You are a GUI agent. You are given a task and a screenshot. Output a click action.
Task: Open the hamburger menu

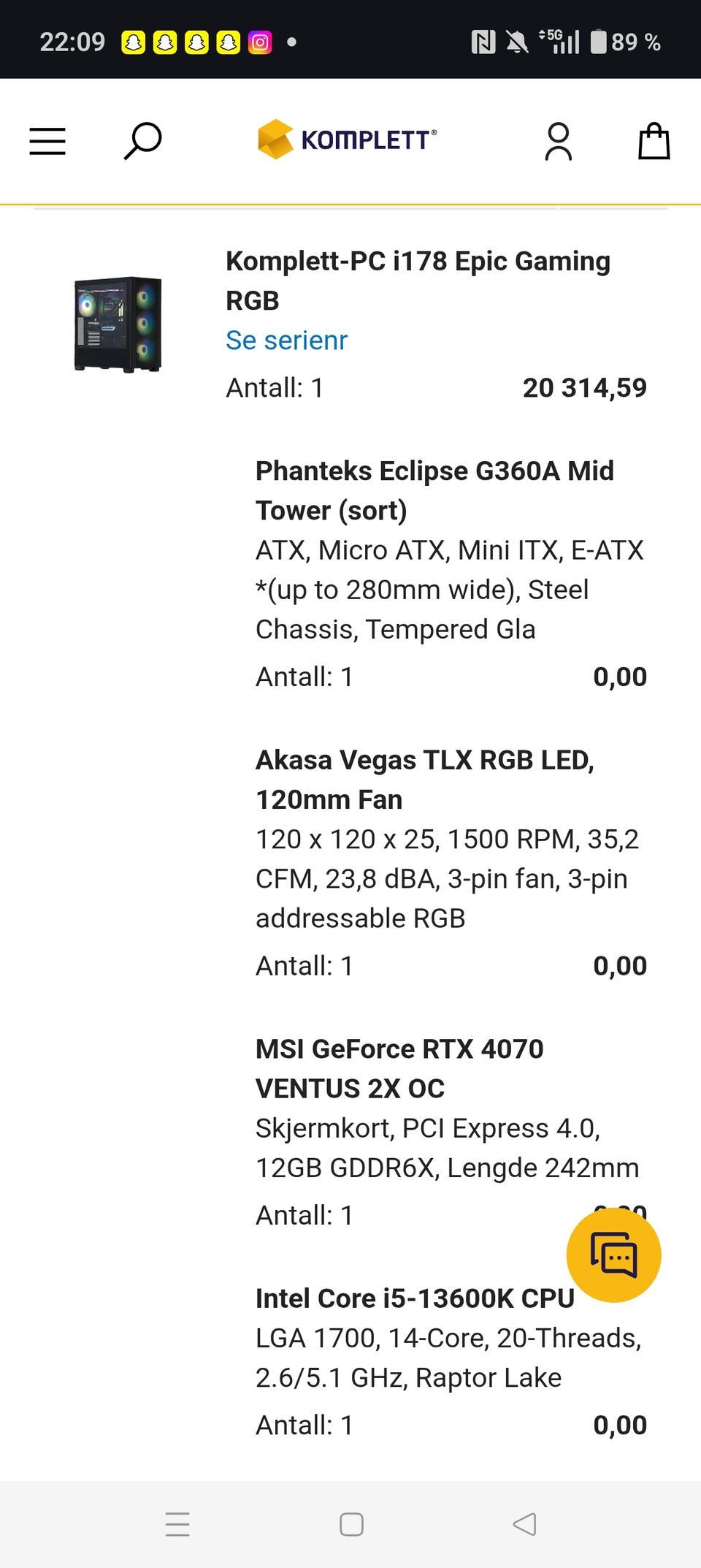47,141
